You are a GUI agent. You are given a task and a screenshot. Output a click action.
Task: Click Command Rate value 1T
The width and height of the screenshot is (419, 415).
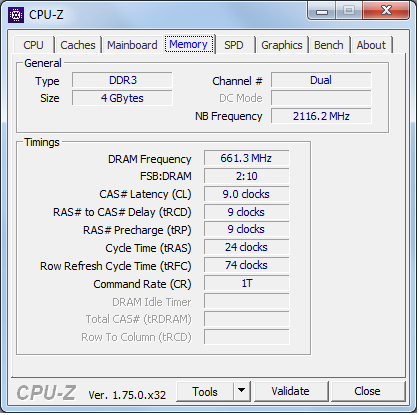pyautogui.click(x=246, y=283)
